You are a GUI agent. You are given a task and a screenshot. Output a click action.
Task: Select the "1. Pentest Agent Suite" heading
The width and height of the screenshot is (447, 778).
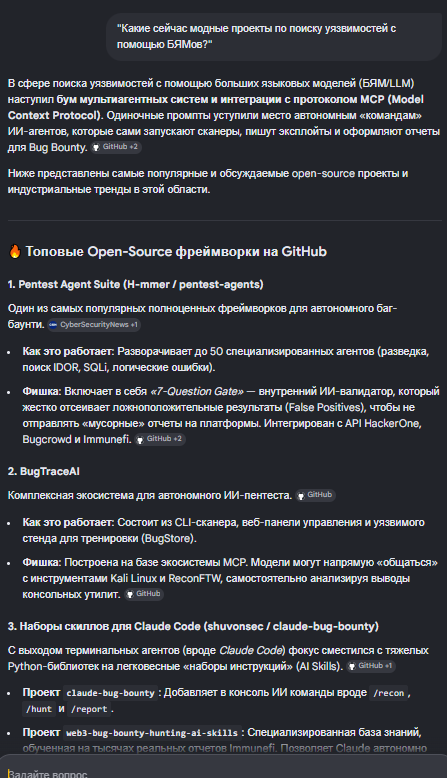(135, 285)
